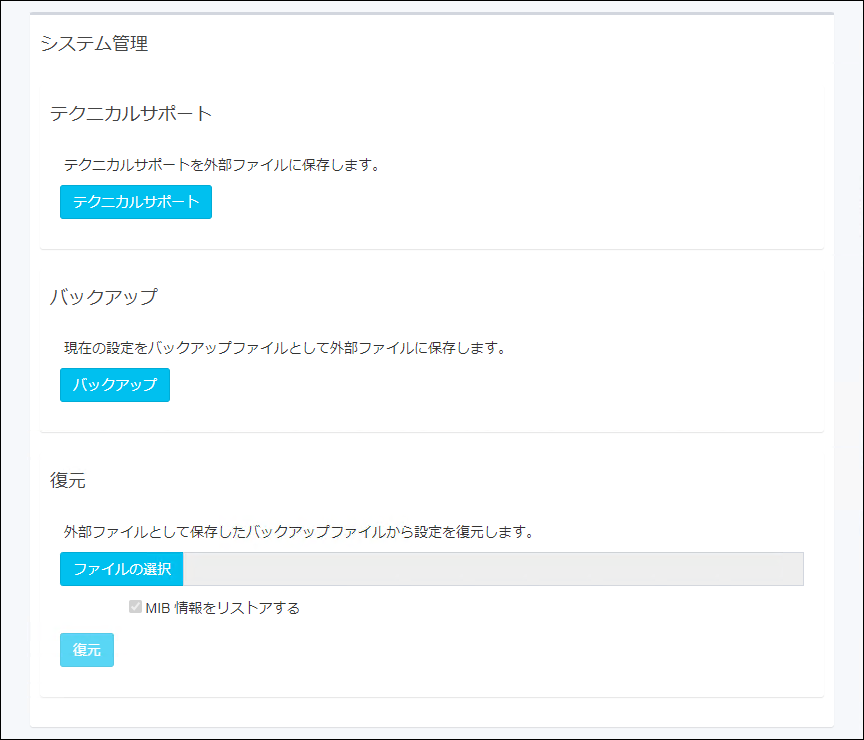Toggle the MIB 情報をリストアする checkbox

click(x=135, y=607)
